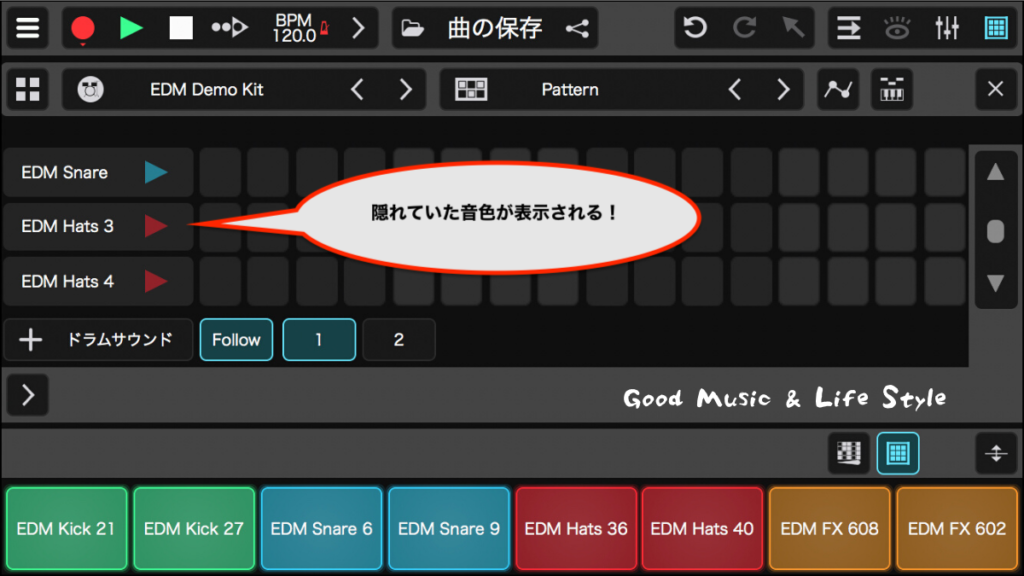
Task: Toggle the Follow button
Action: (x=236, y=340)
